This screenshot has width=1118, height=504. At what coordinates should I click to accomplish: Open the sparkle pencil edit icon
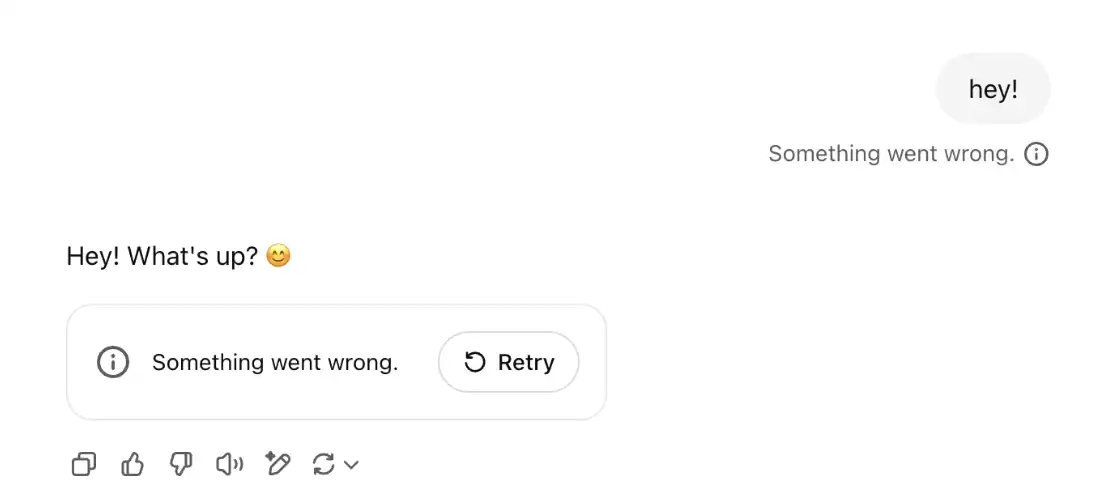tap(277, 464)
